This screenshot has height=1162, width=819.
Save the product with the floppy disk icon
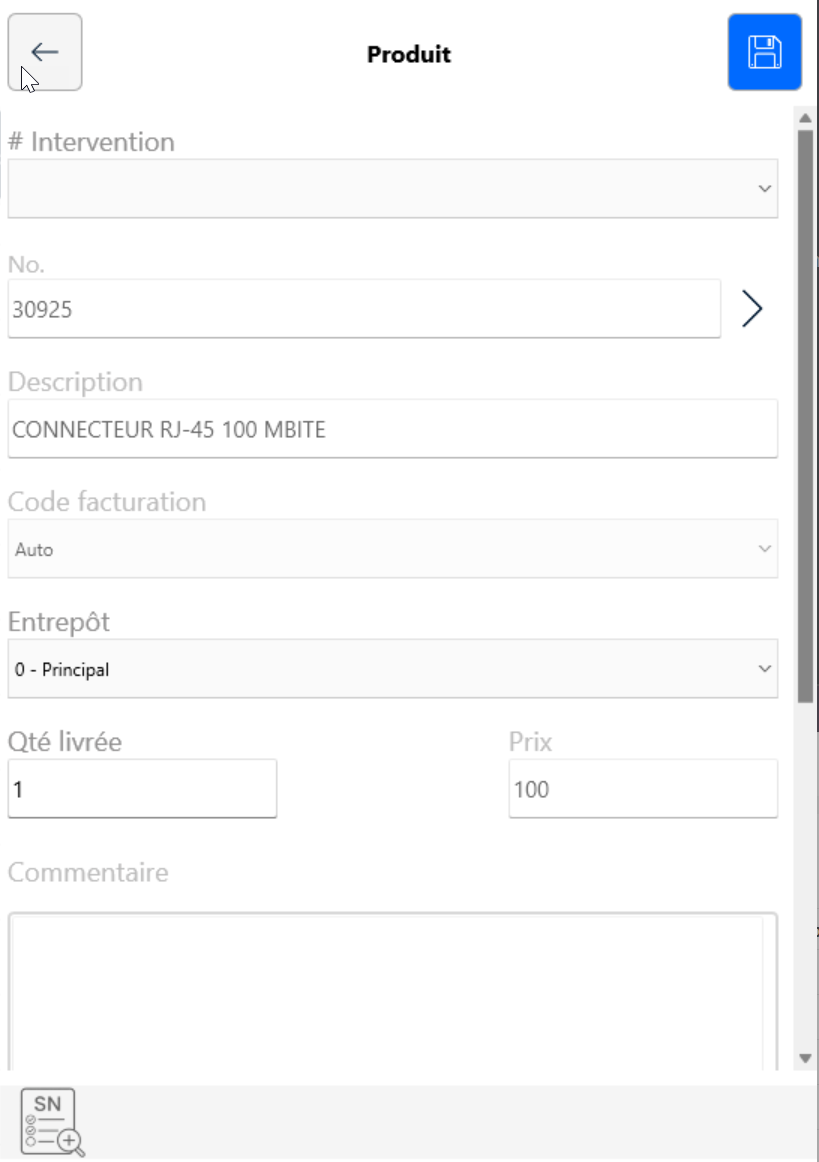(764, 52)
